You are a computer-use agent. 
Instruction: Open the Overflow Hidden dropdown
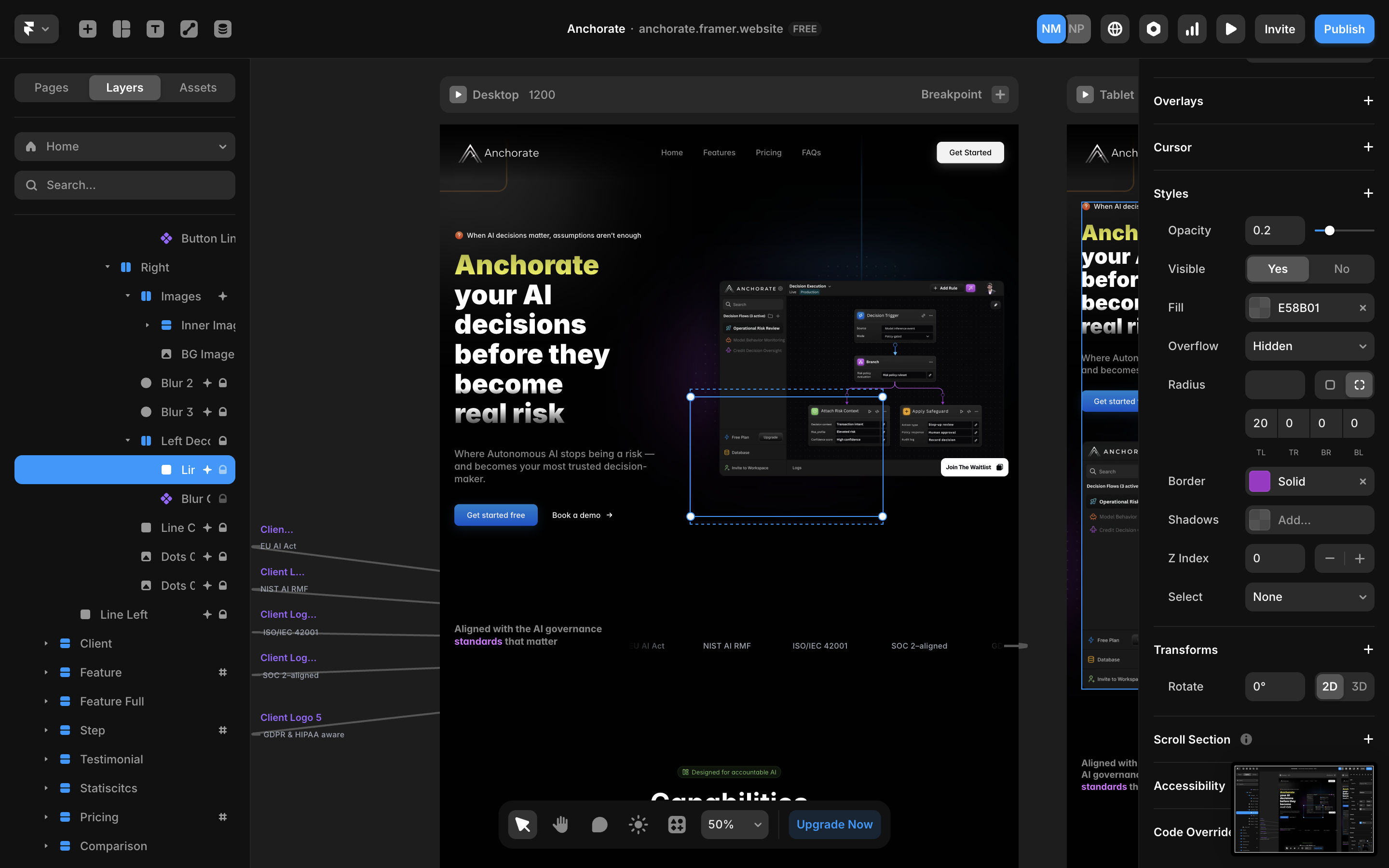click(x=1309, y=346)
